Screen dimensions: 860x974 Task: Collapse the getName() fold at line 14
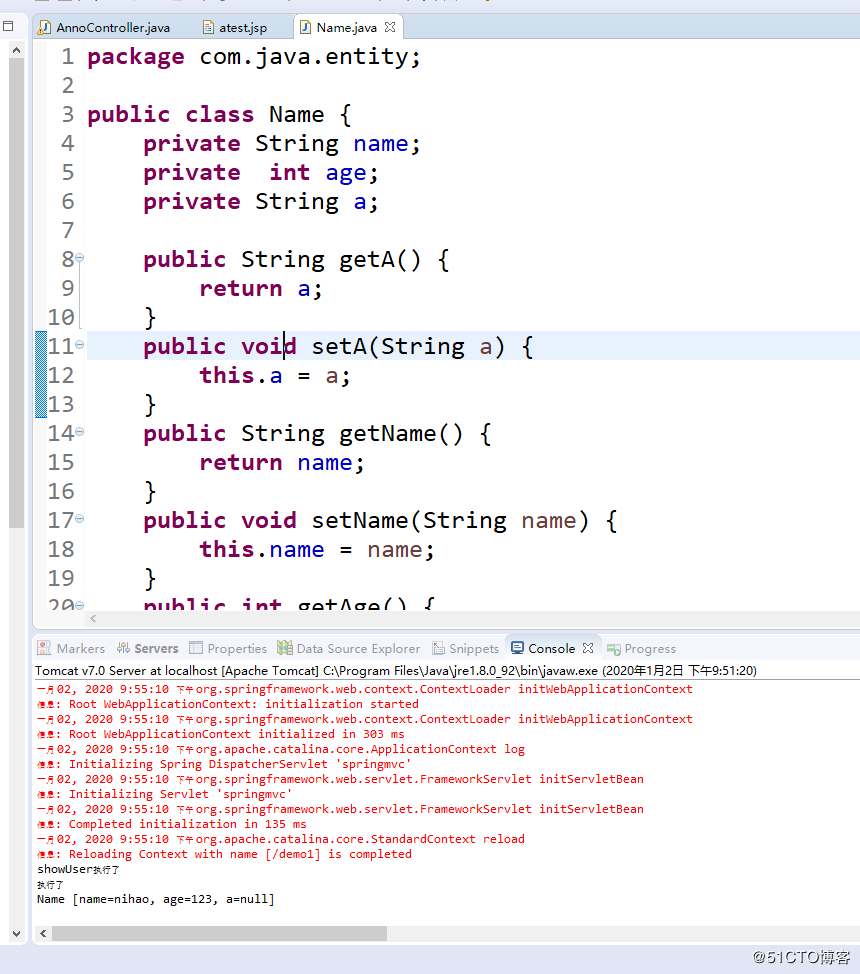point(80,431)
